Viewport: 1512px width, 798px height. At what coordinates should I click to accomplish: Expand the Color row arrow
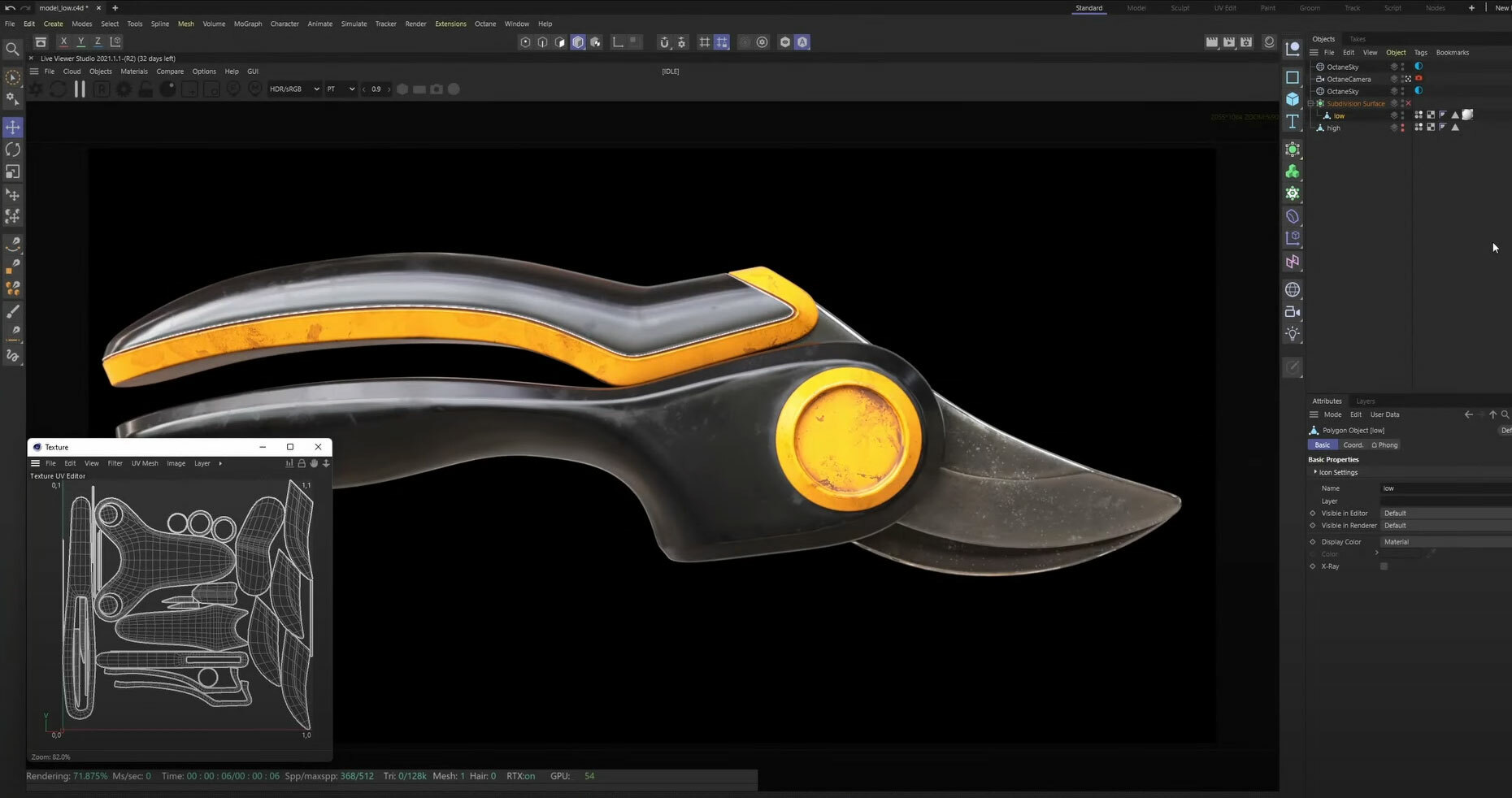(x=1376, y=553)
